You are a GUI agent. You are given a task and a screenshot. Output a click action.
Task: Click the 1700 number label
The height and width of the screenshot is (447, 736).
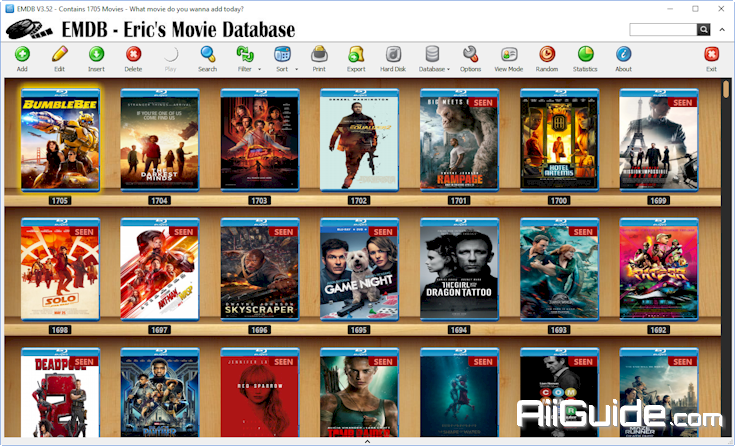[559, 200]
